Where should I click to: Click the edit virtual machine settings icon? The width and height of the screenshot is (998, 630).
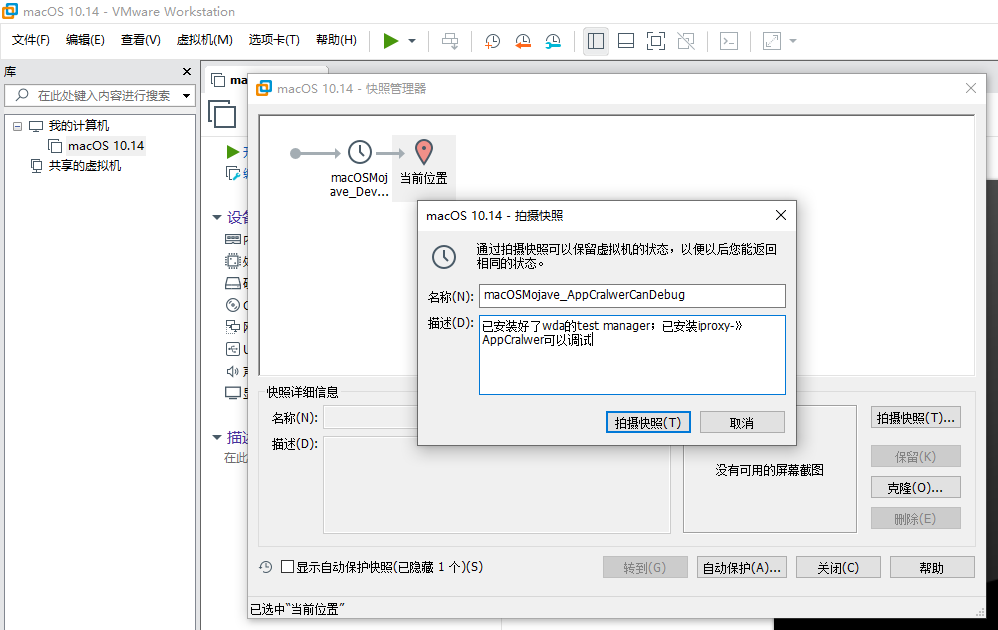(x=233, y=173)
